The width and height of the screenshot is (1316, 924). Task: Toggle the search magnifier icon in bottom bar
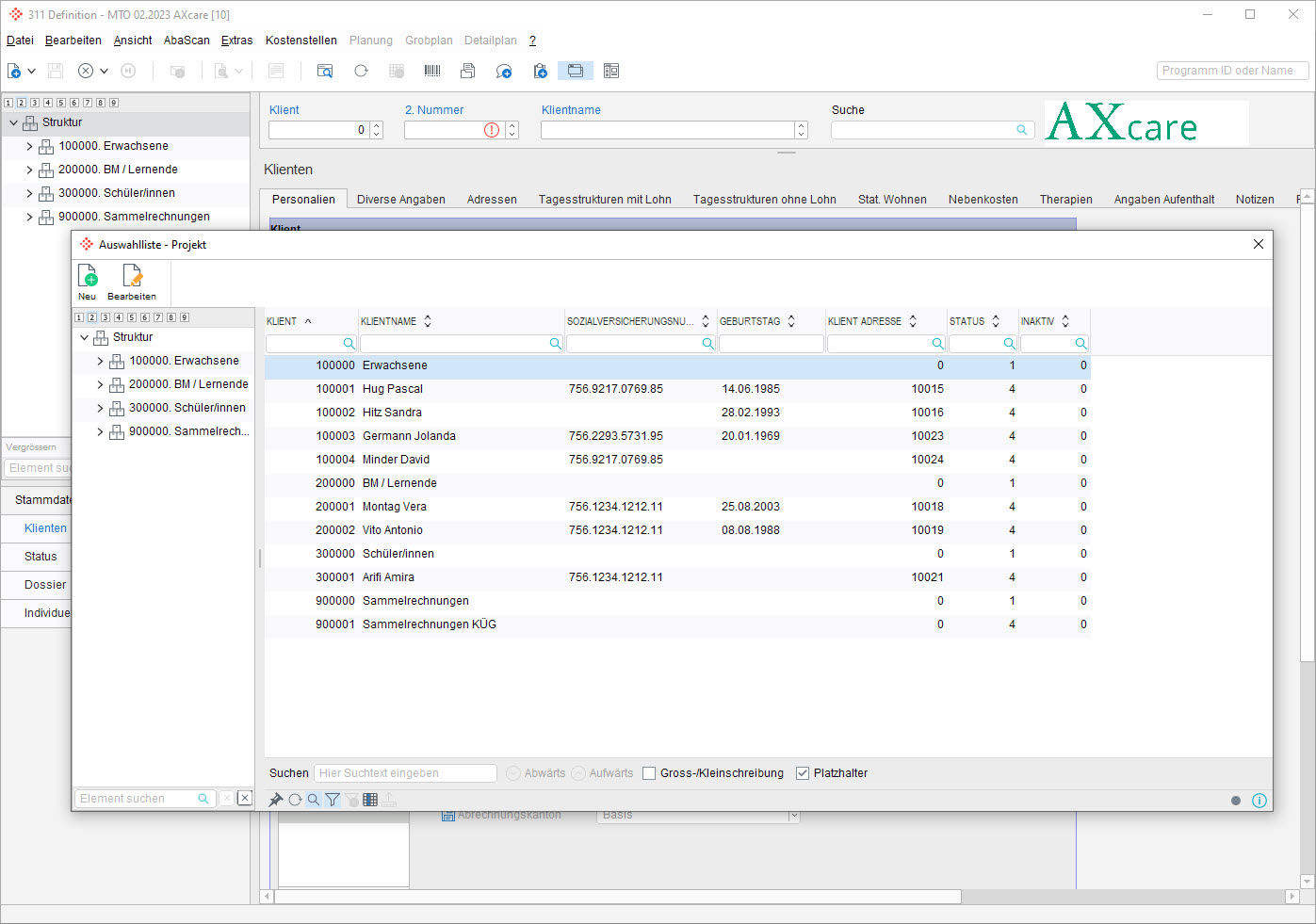(314, 800)
